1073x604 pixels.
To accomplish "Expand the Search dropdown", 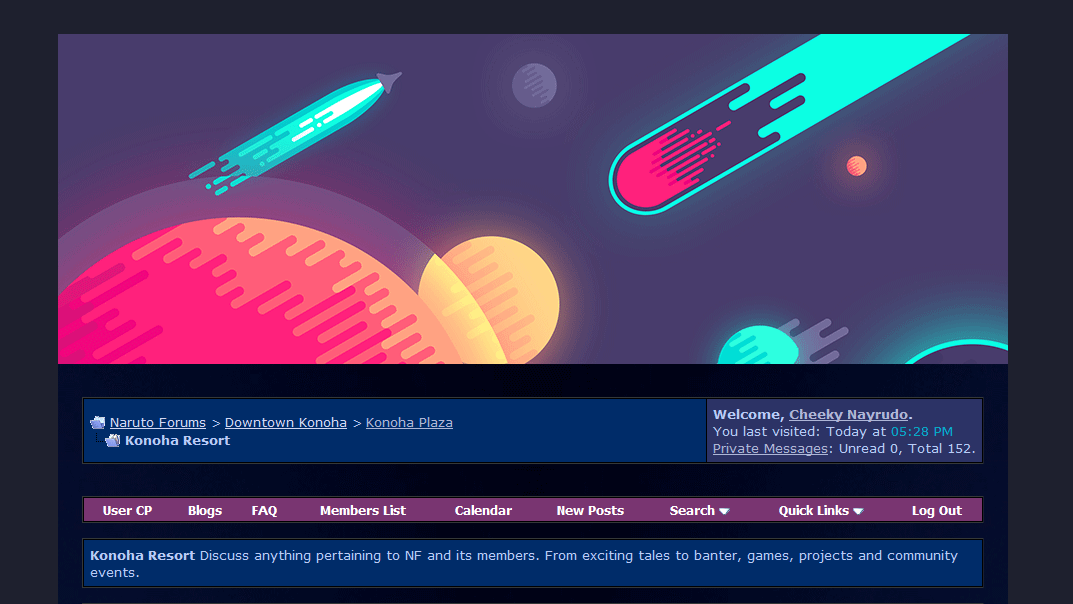I will [699, 510].
